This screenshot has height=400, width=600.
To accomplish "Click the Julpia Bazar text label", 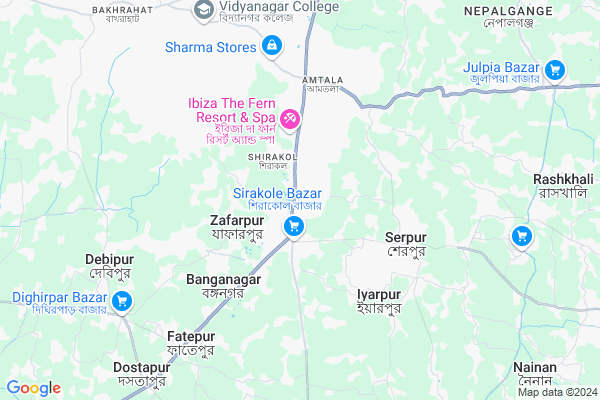I will [x=501, y=67].
